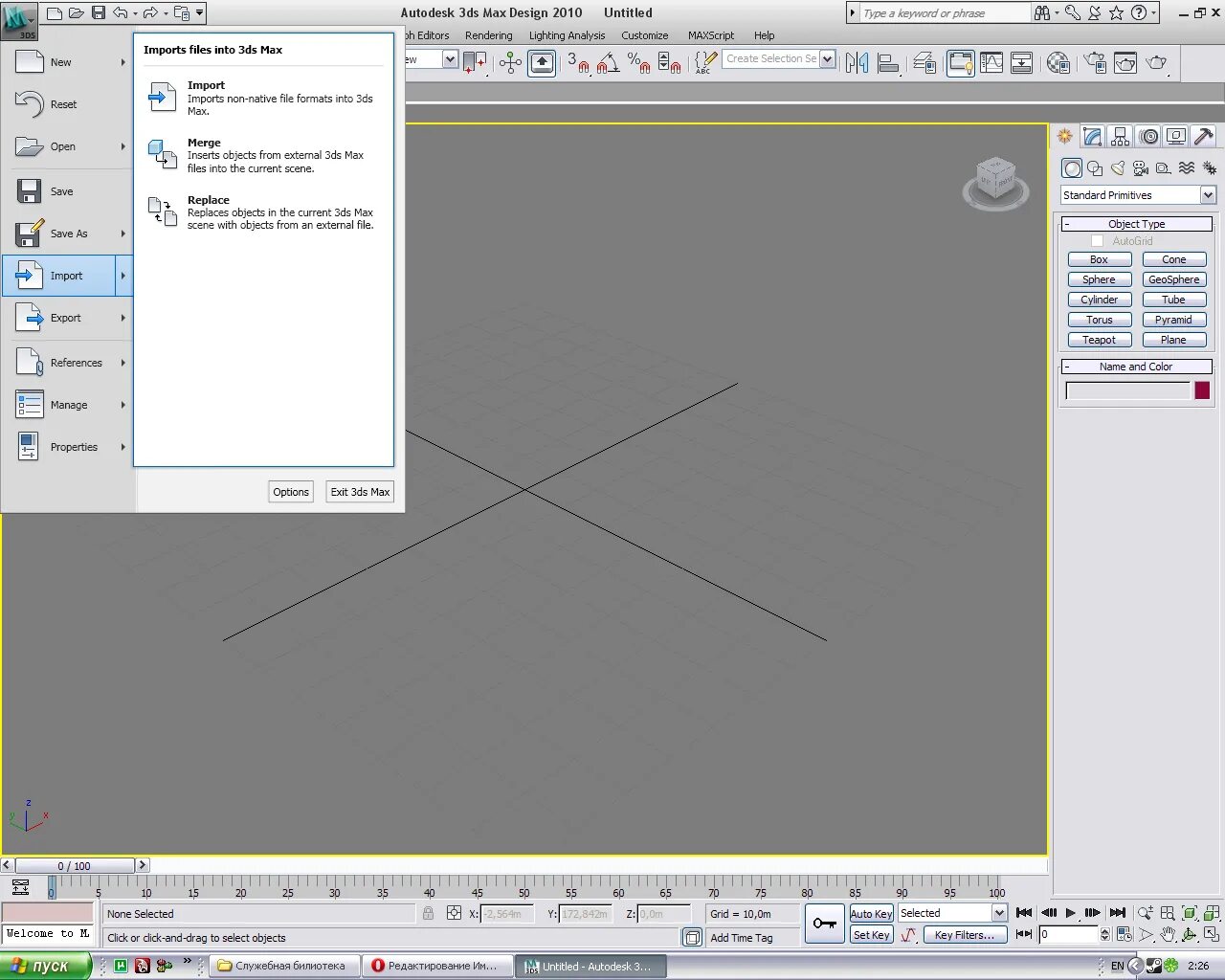Click the Torus button

point(1100,320)
